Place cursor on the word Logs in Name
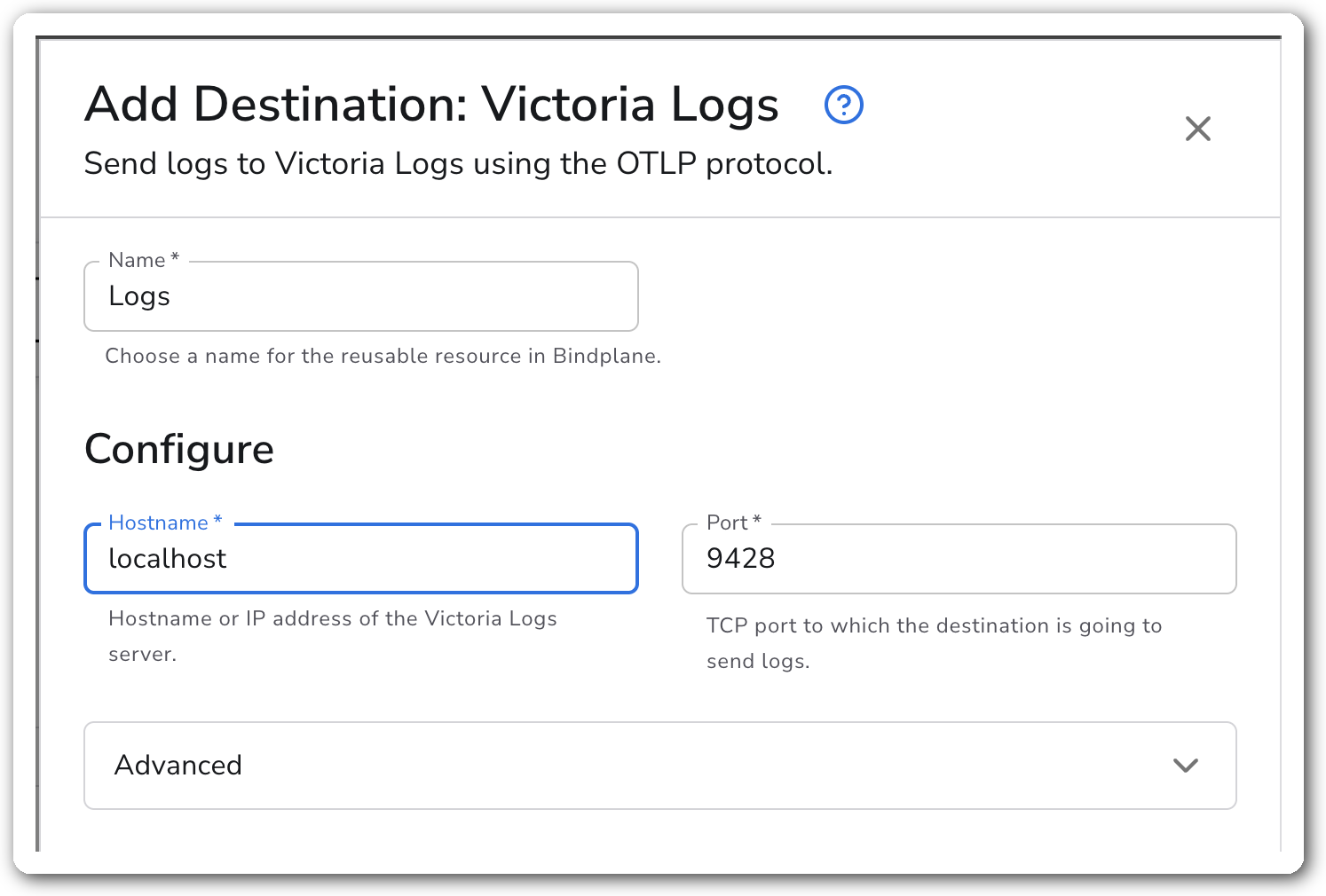The height and width of the screenshot is (896, 1326). click(139, 296)
